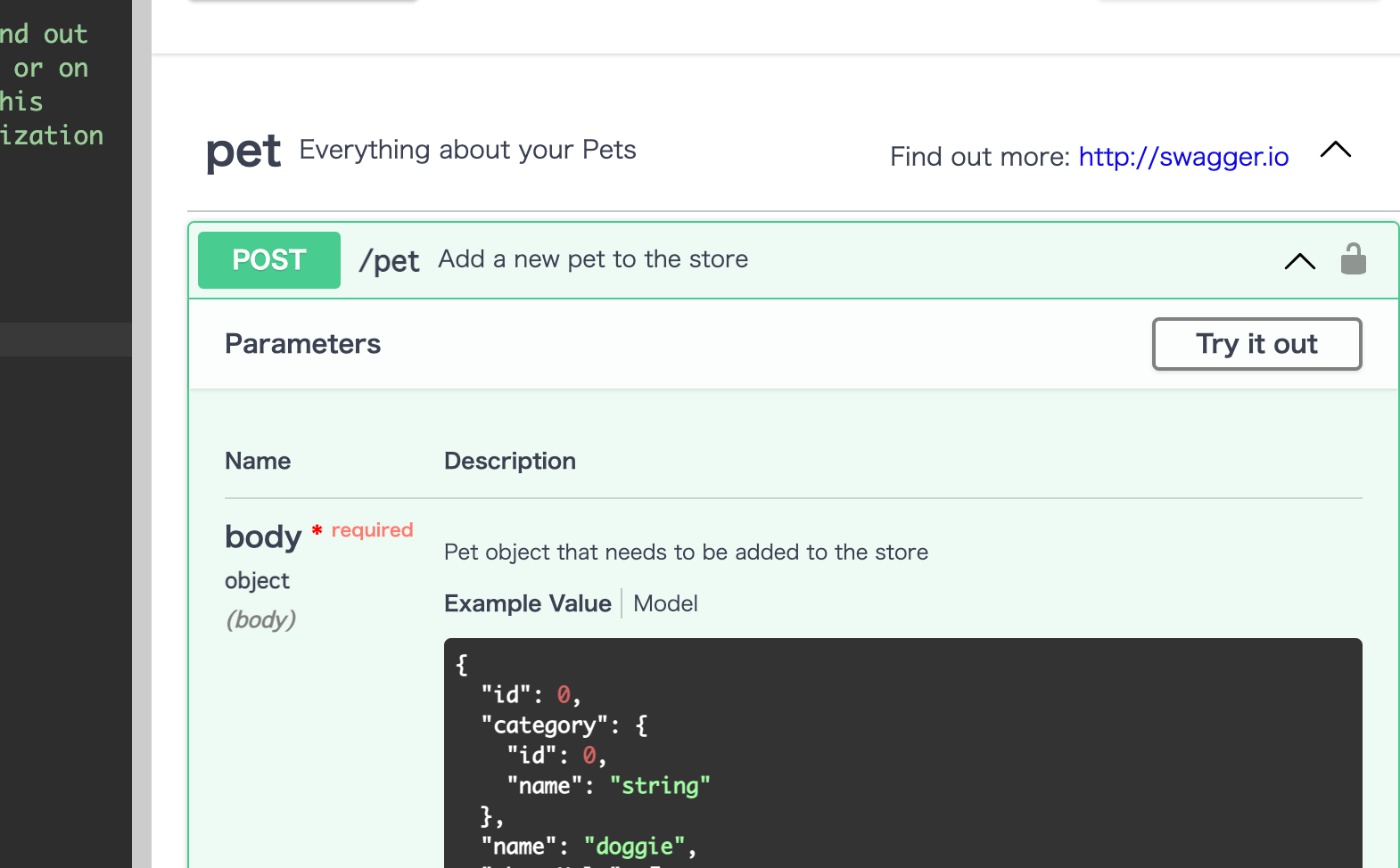The width and height of the screenshot is (1400, 868).
Task: Open the http://swagger.io link
Action: pos(1183,156)
